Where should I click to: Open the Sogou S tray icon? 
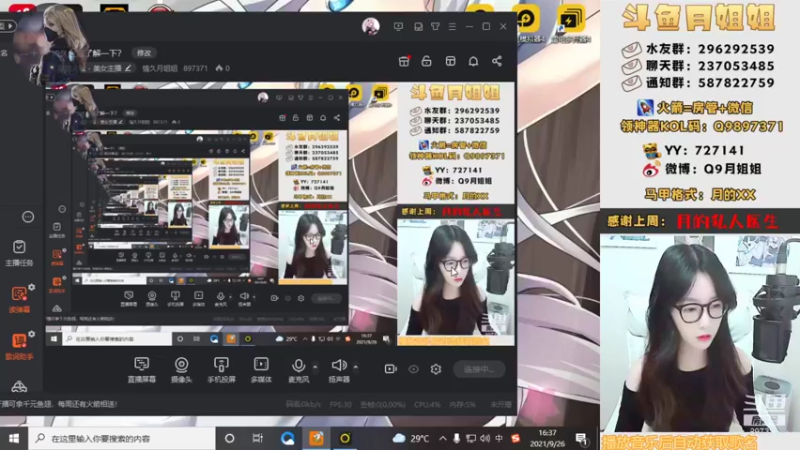(x=515, y=438)
